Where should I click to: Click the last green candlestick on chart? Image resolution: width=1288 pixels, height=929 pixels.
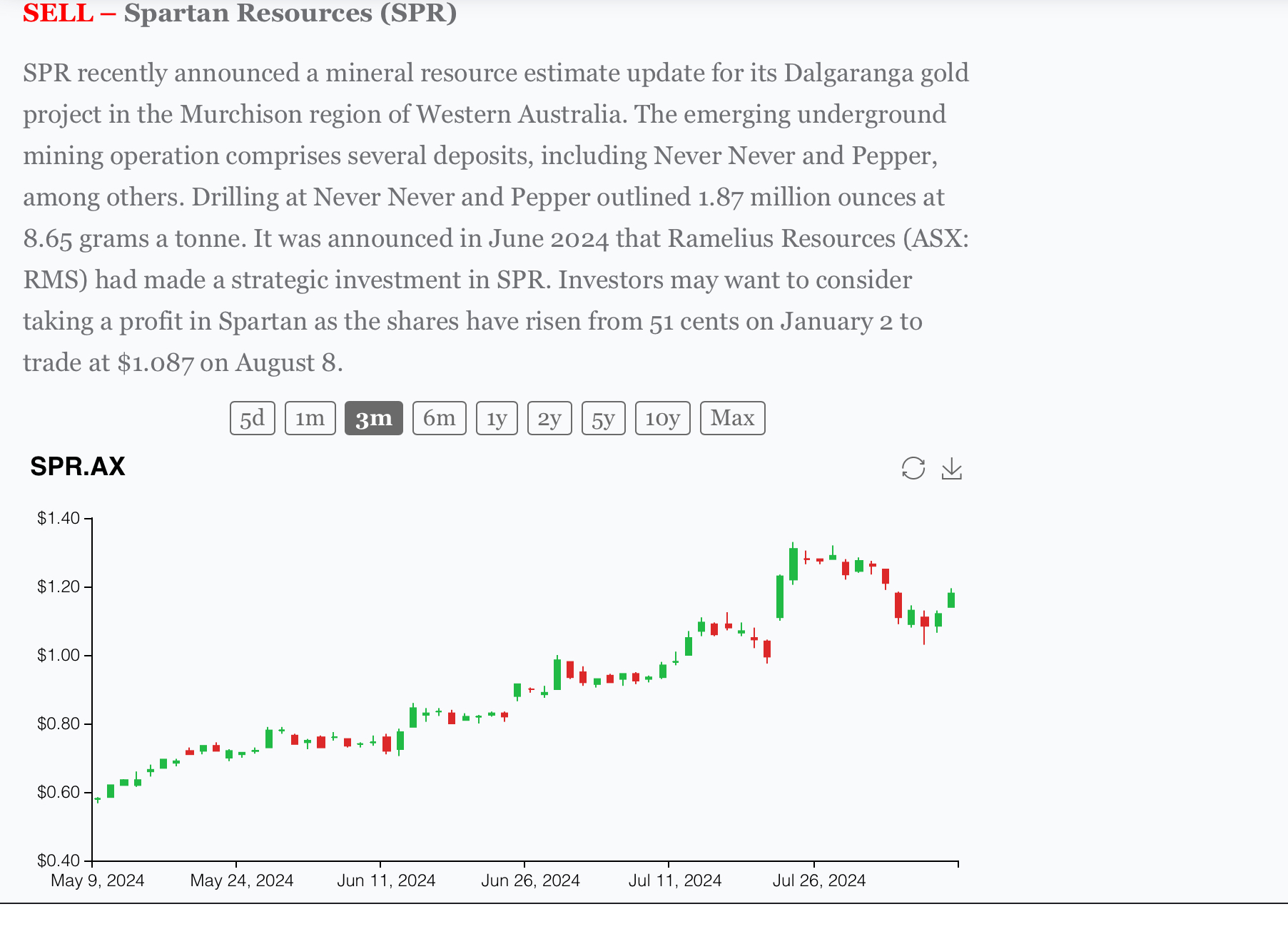click(x=951, y=599)
